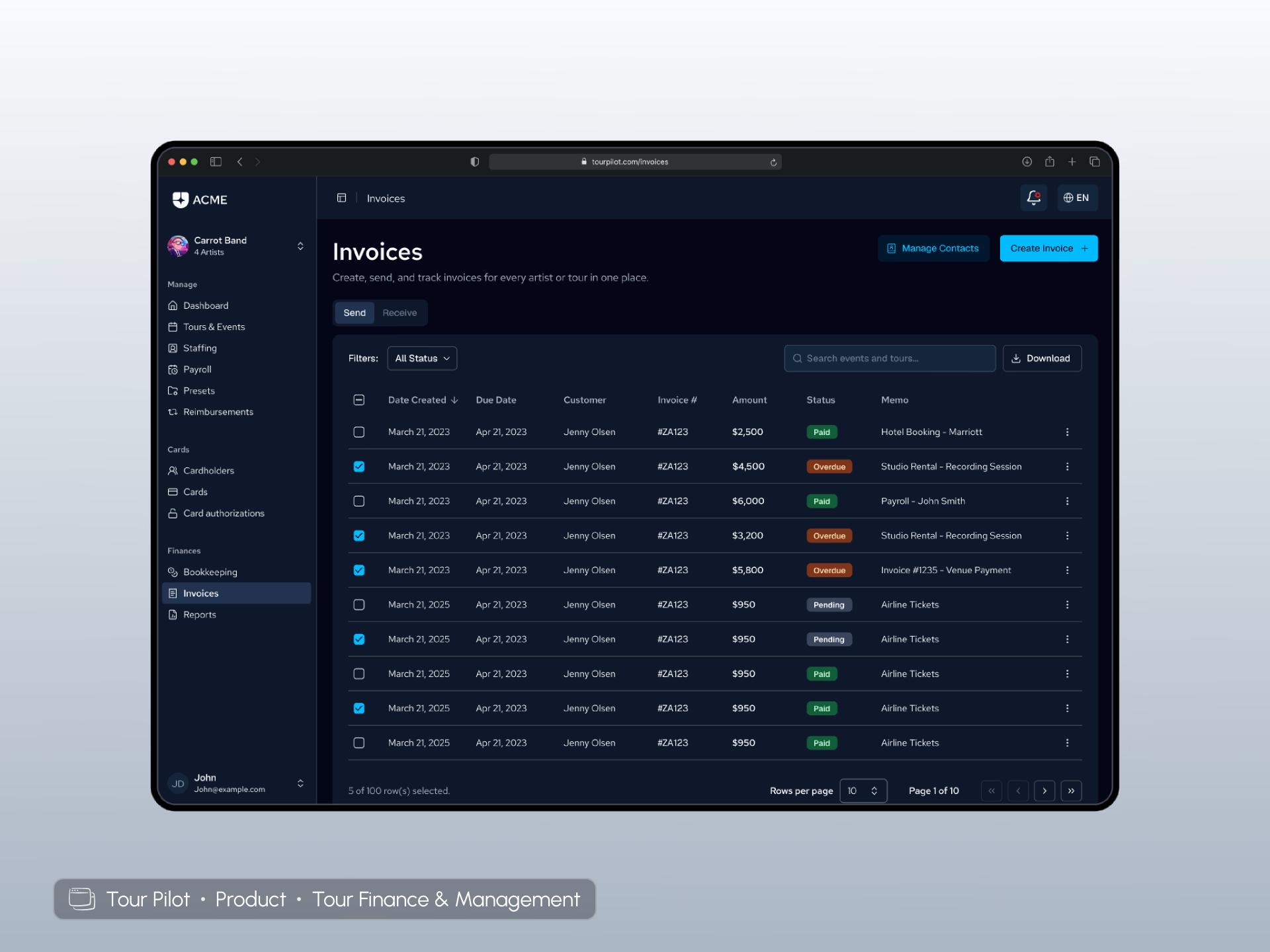Click browser page reload icon in address bar
This screenshot has height=952, width=1270.
(773, 162)
